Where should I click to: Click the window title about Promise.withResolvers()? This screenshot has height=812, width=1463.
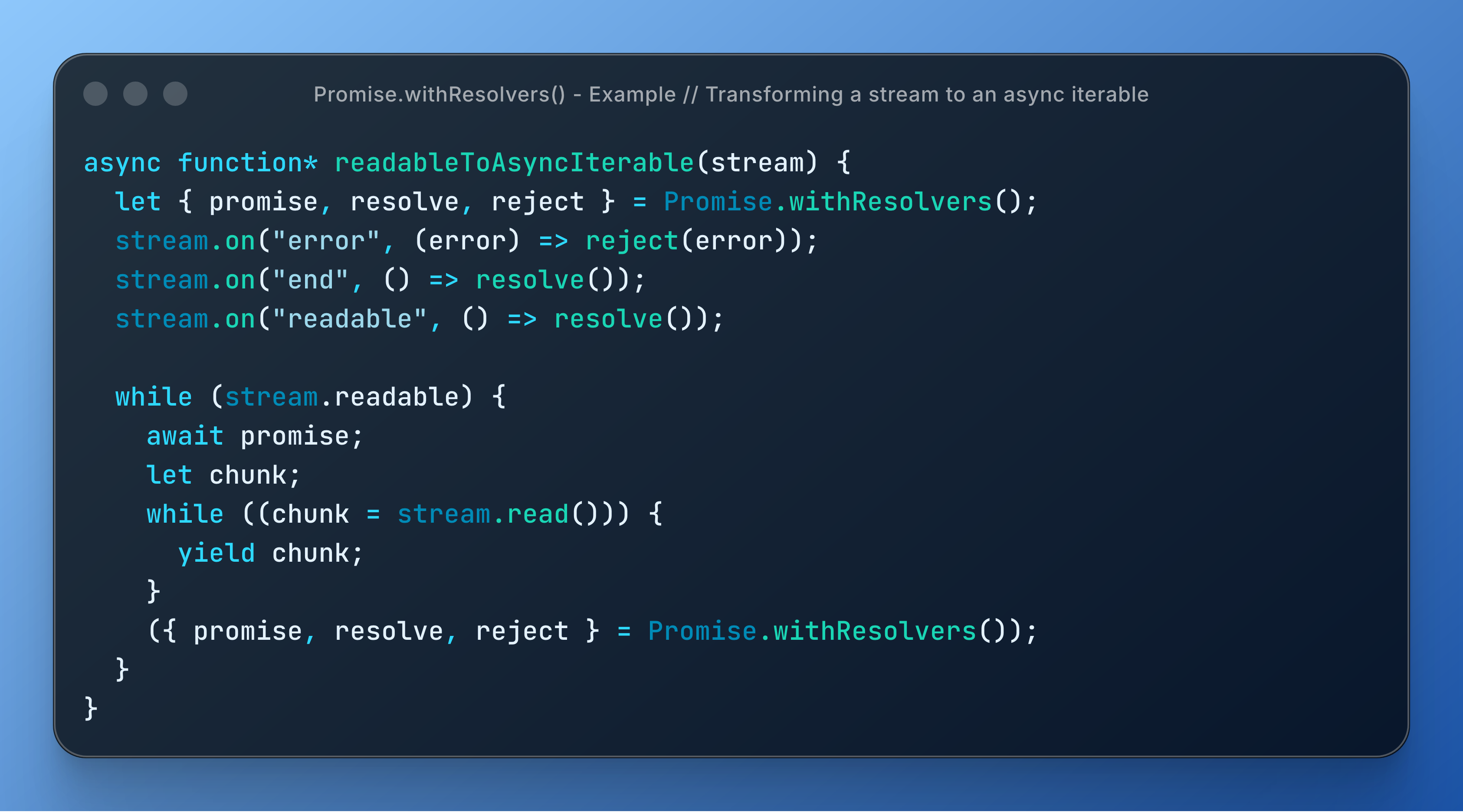click(x=731, y=94)
